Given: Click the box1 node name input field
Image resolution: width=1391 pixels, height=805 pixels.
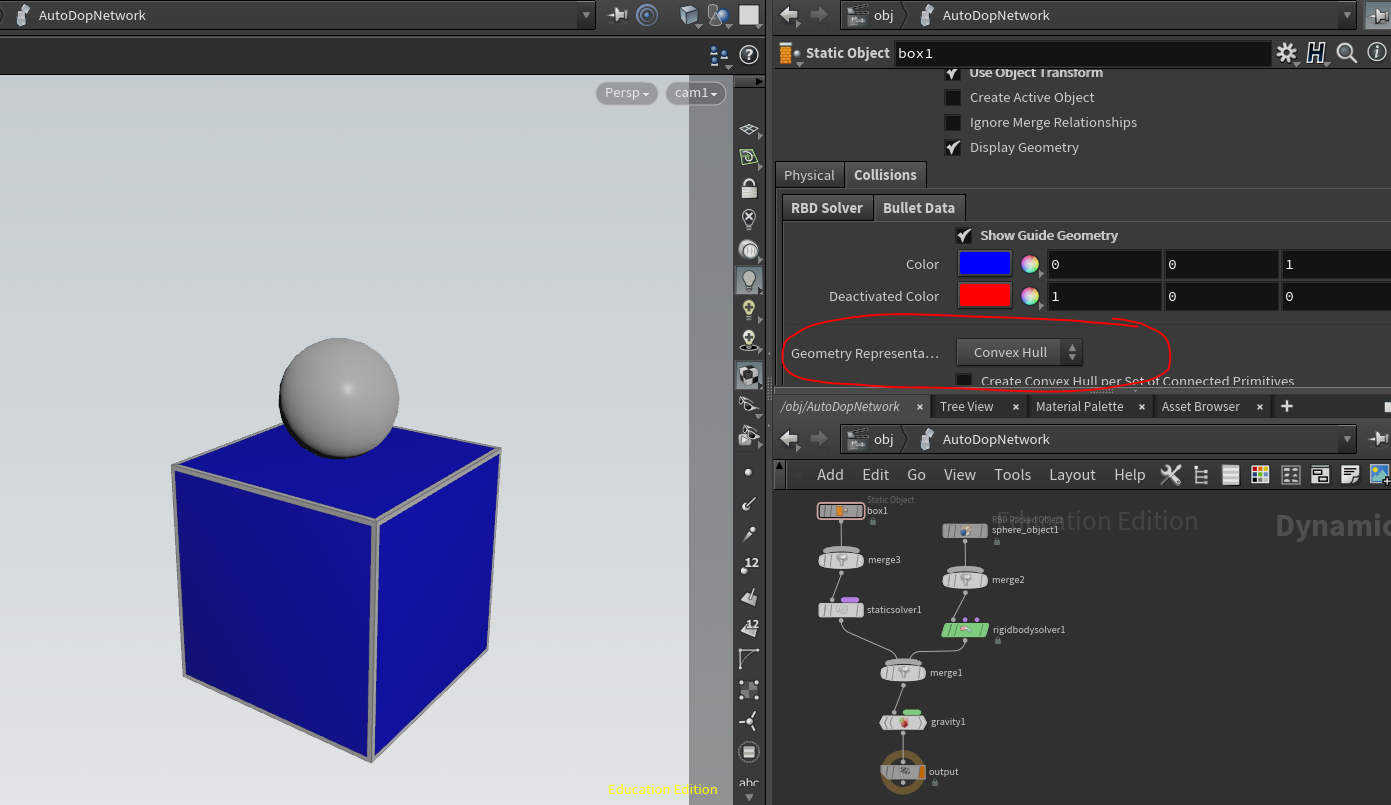Looking at the screenshot, I should coord(1082,53).
